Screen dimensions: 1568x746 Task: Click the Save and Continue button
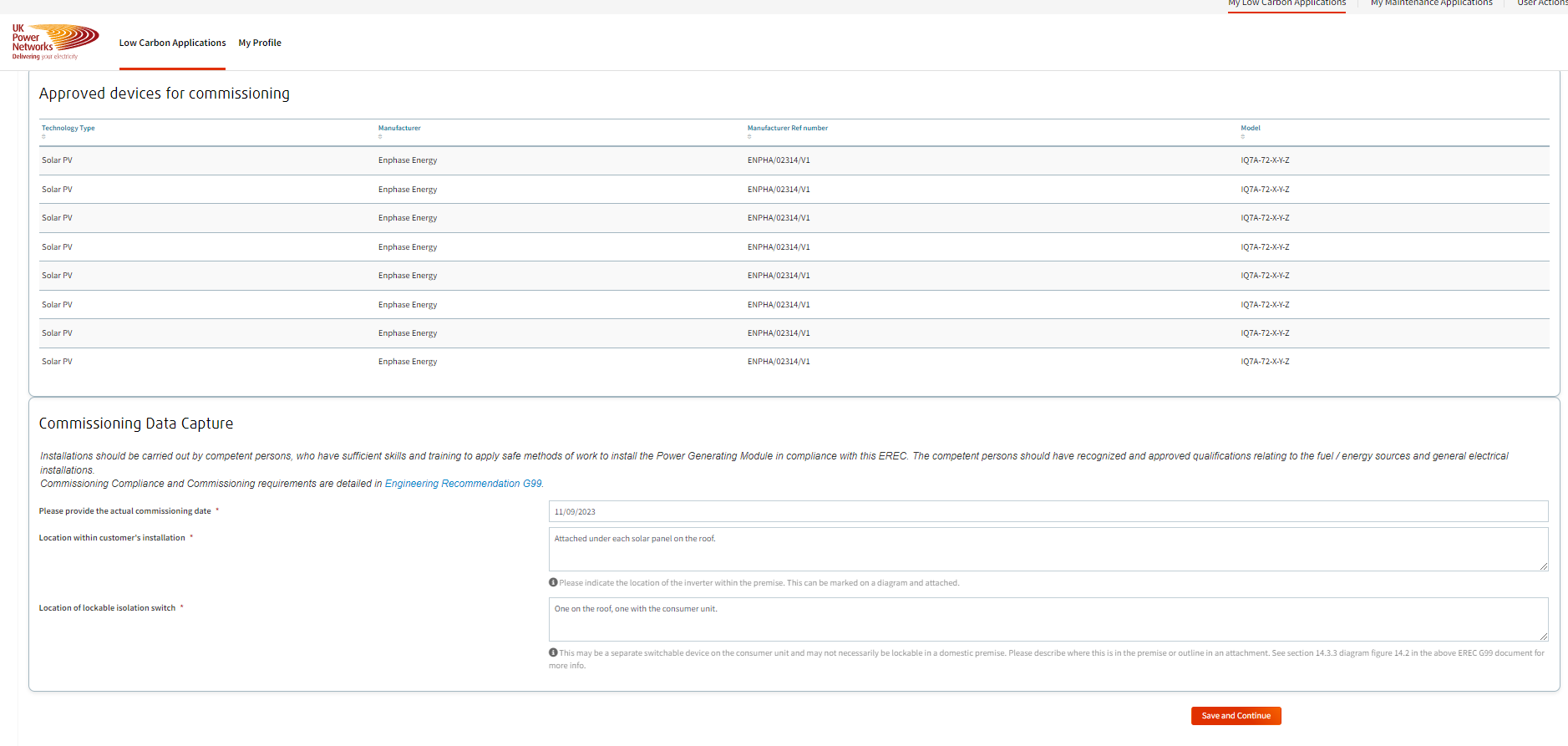click(1236, 716)
